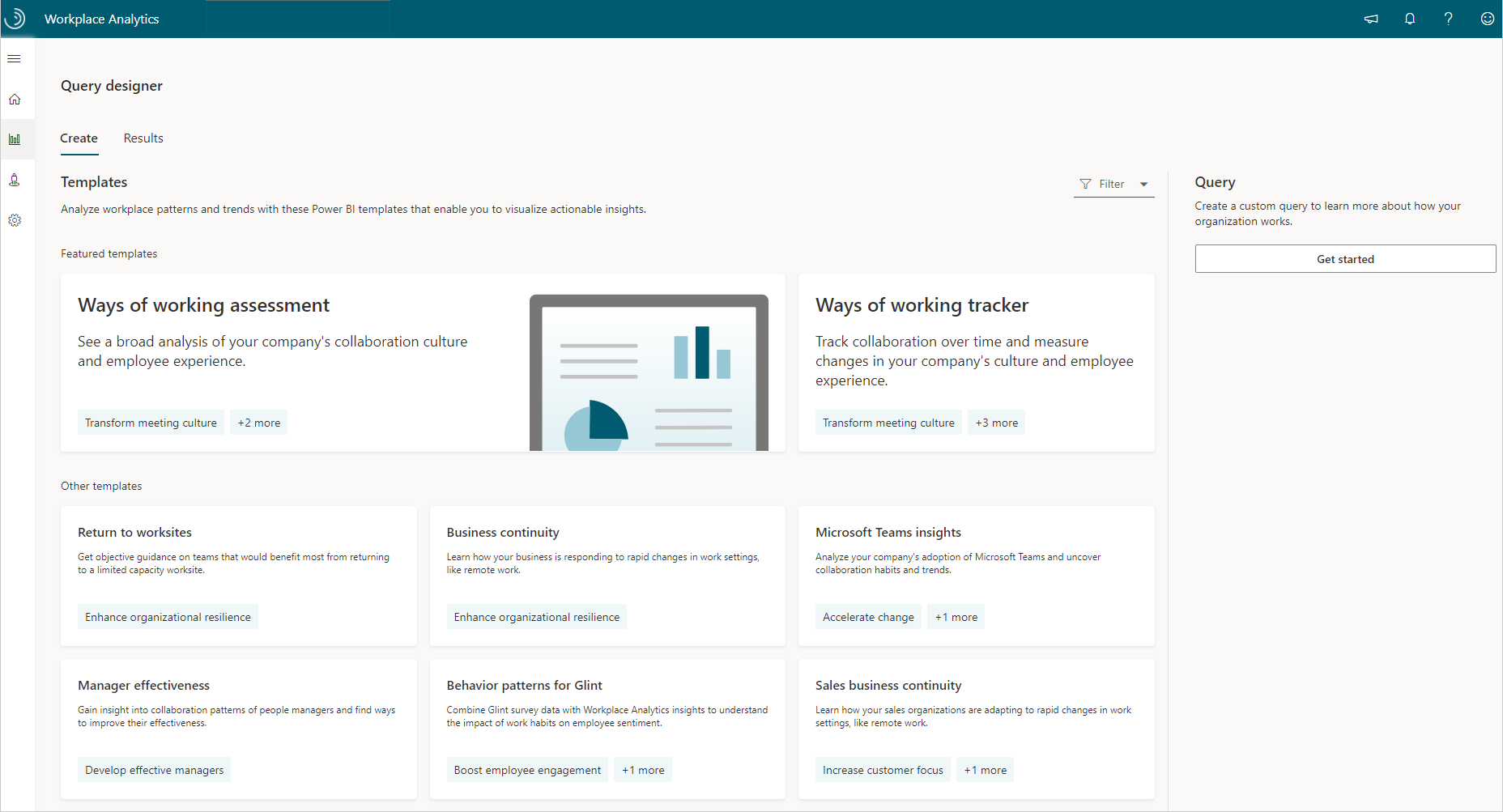Viewport: 1503px width, 812px height.
Task: Open the Settings gear in sidebar
Action: [x=15, y=220]
